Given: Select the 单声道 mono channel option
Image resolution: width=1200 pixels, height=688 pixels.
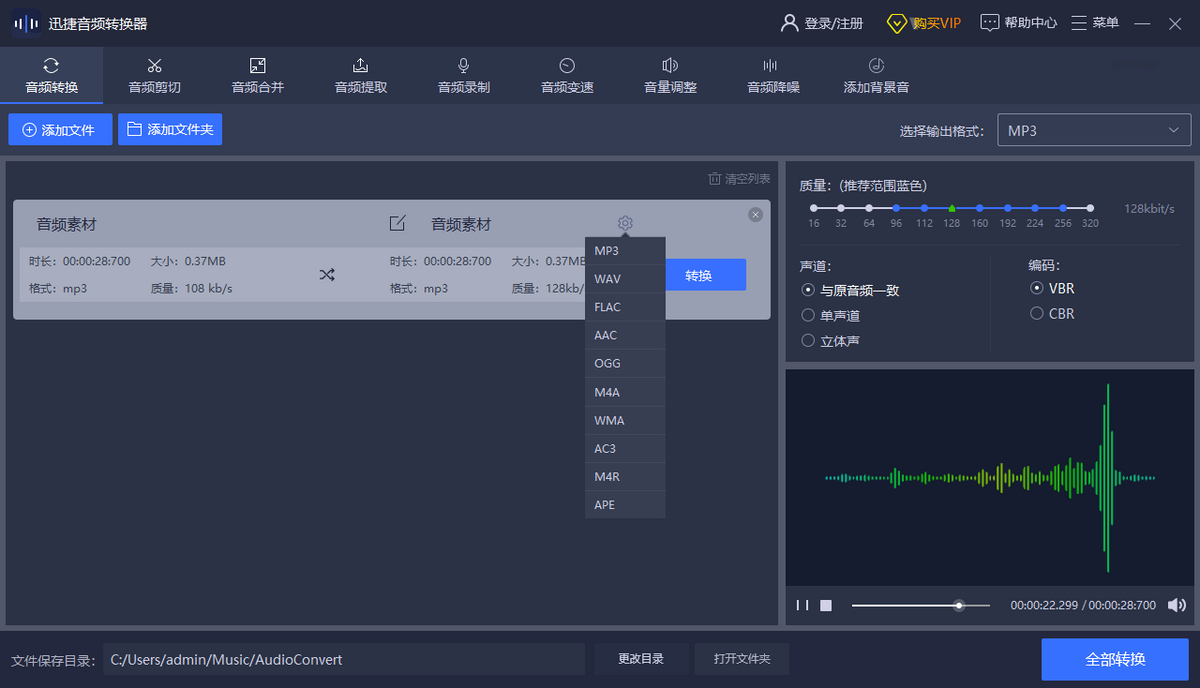Looking at the screenshot, I should coord(835,315).
